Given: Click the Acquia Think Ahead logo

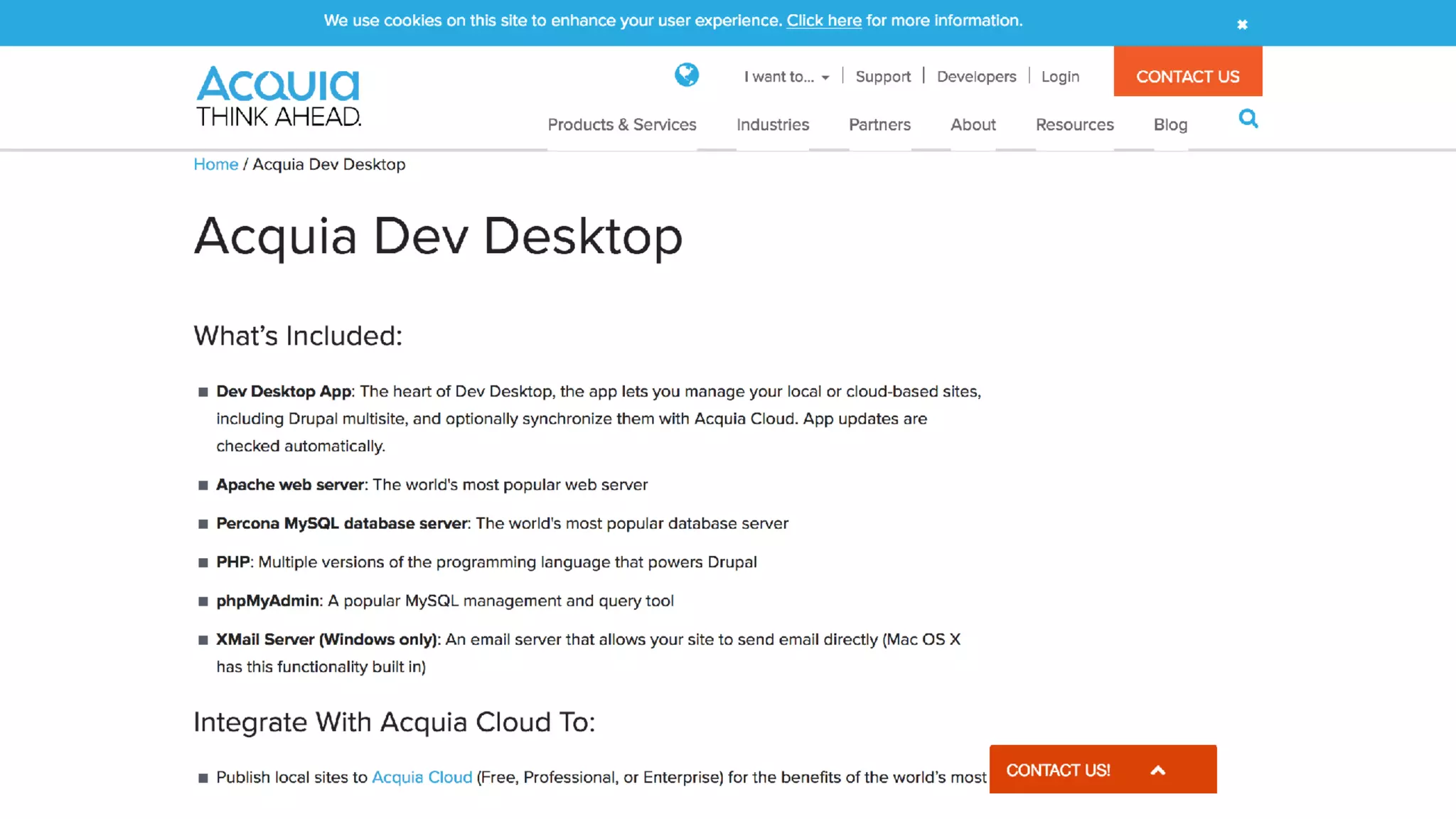Looking at the screenshot, I should [x=278, y=96].
